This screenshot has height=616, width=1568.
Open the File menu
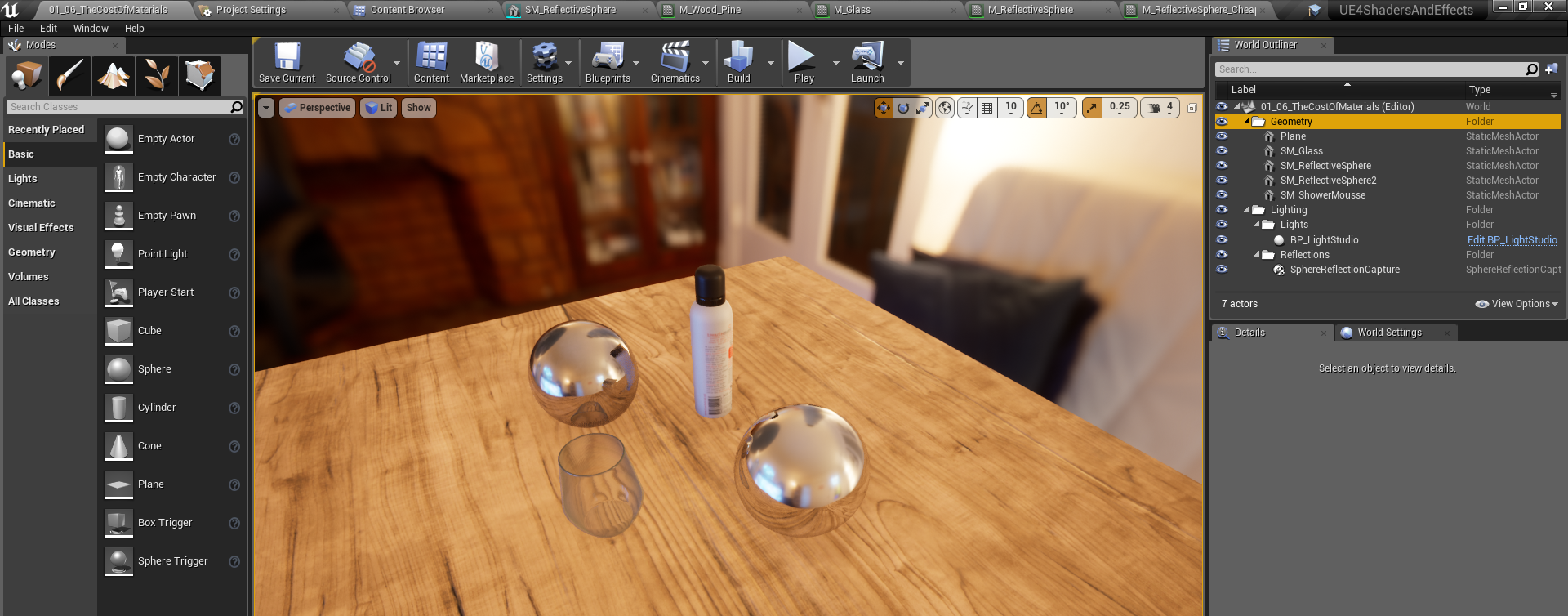coord(16,29)
